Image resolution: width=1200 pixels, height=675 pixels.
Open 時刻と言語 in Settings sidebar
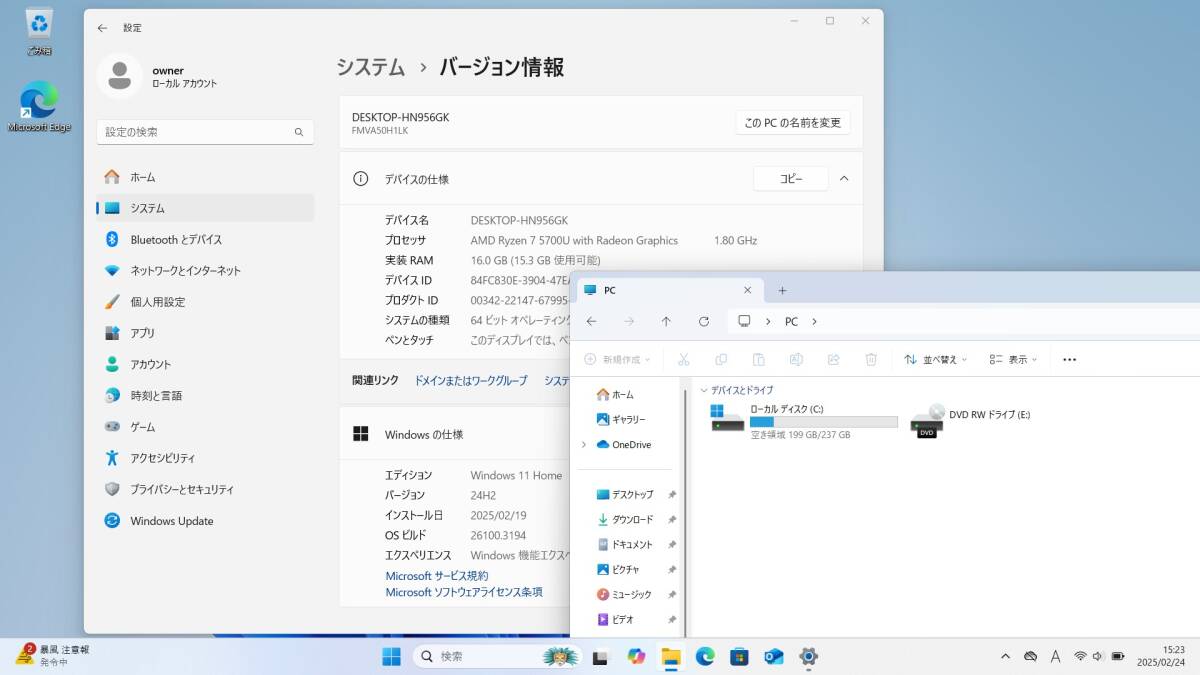pyautogui.click(x=205, y=395)
